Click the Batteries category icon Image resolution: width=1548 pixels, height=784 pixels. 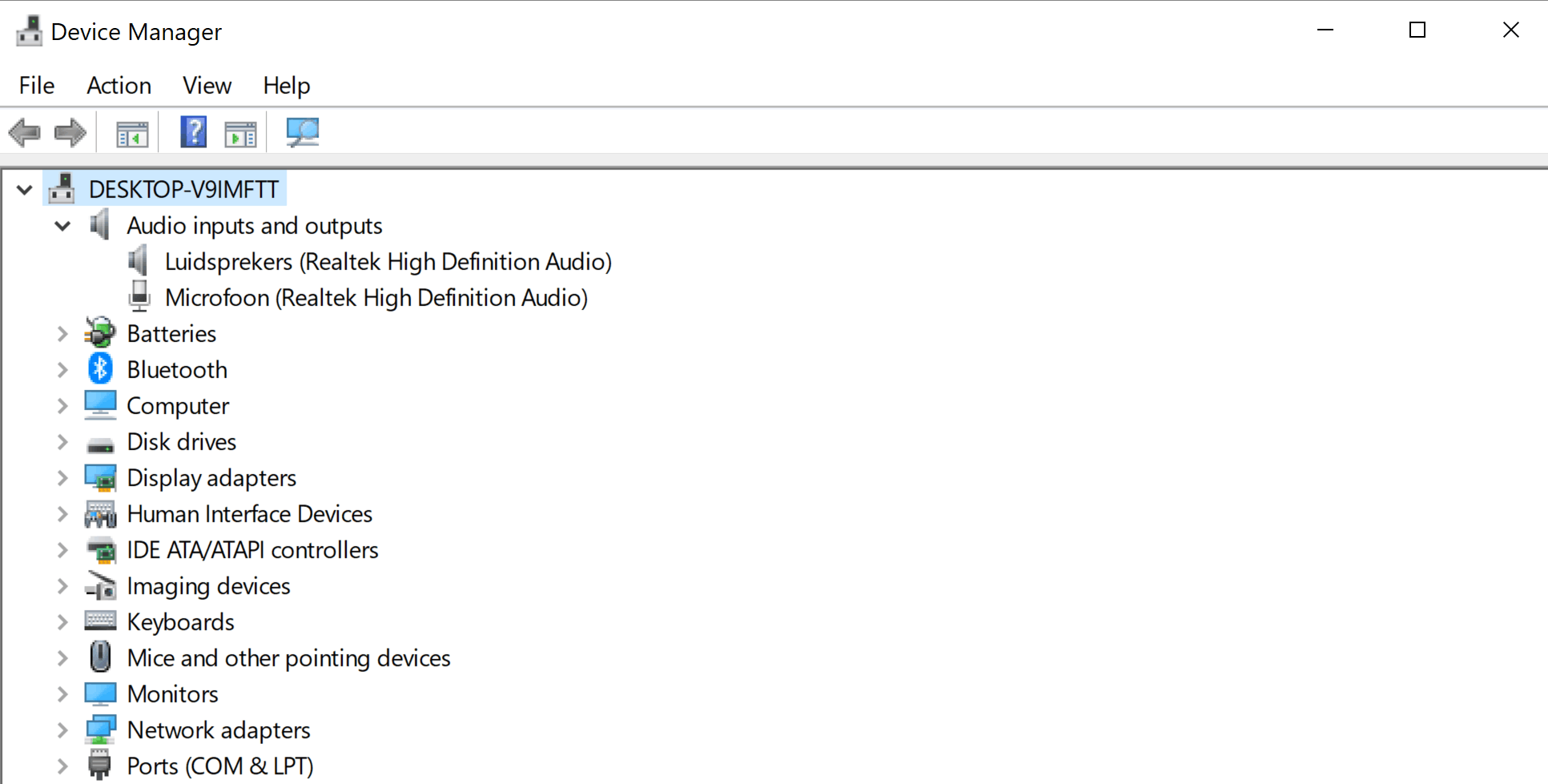(100, 333)
